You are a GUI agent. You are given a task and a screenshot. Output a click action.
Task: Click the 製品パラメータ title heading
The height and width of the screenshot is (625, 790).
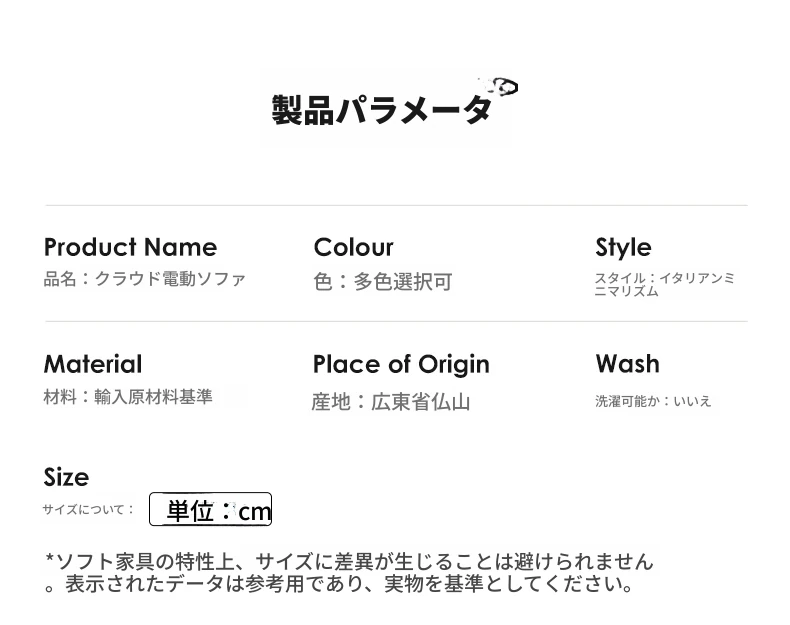382,109
